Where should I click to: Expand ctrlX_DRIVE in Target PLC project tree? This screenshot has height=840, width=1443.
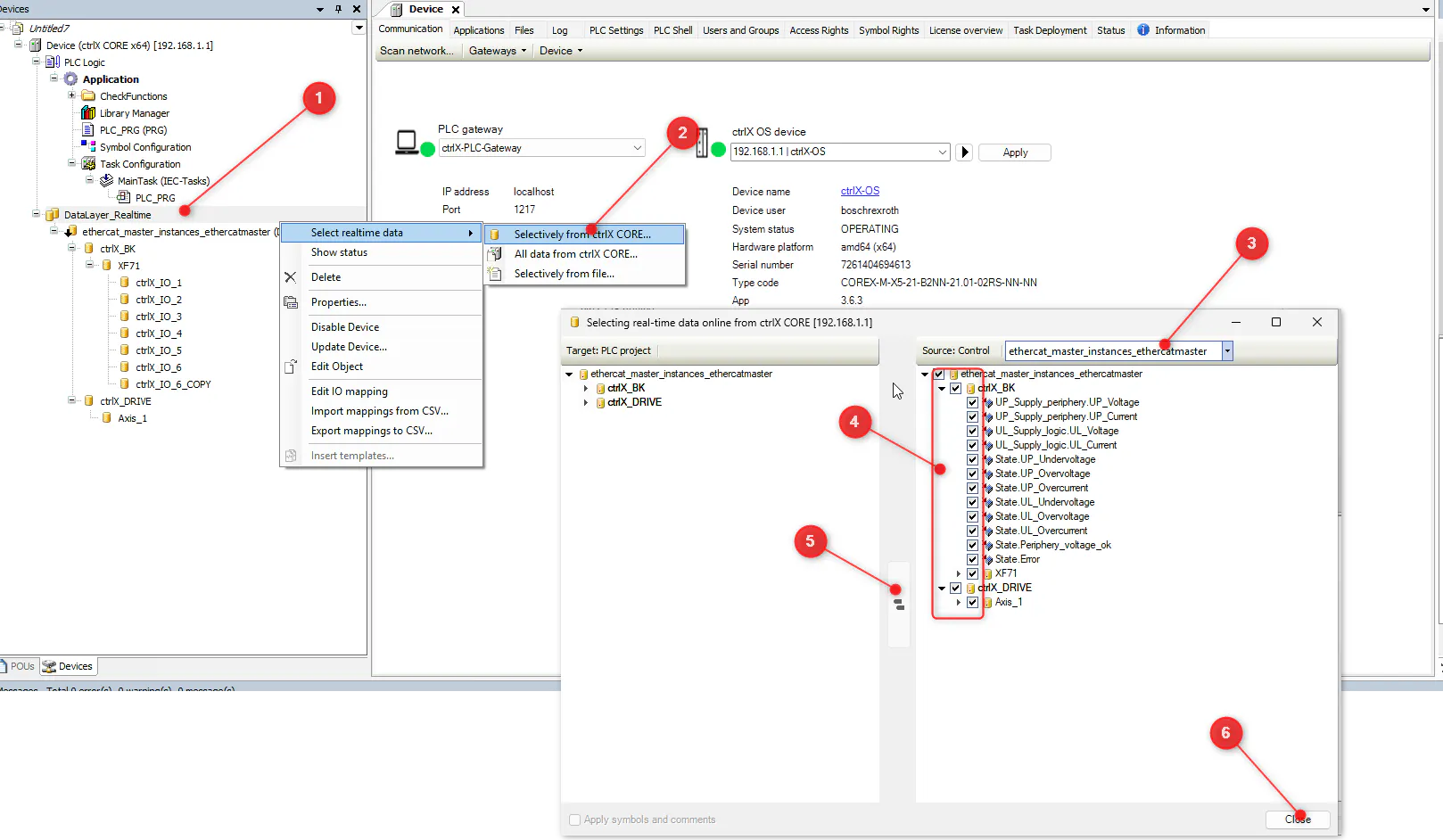coord(586,402)
